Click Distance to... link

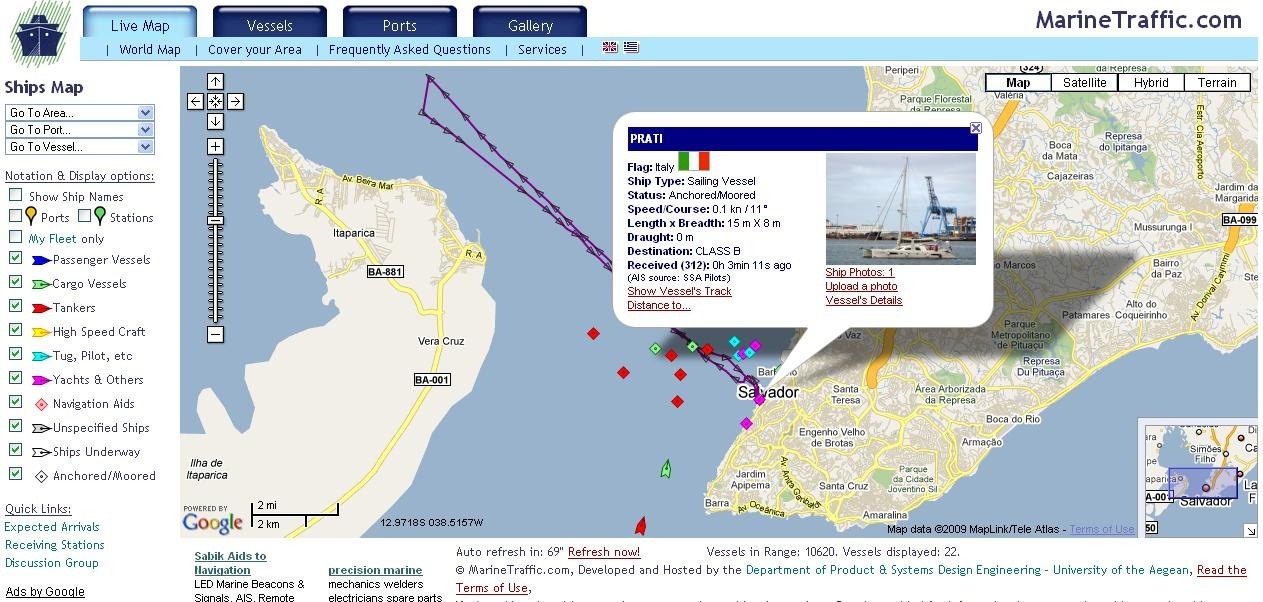click(659, 305)
